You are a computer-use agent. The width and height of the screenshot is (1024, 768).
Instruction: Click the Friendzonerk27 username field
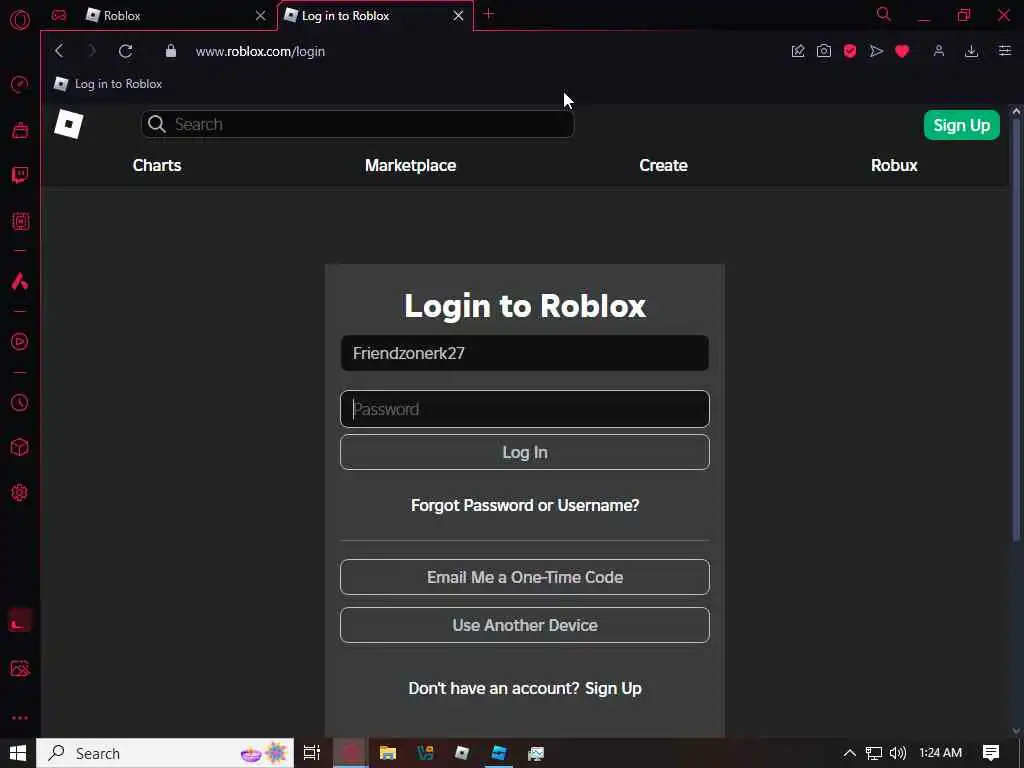524,353
